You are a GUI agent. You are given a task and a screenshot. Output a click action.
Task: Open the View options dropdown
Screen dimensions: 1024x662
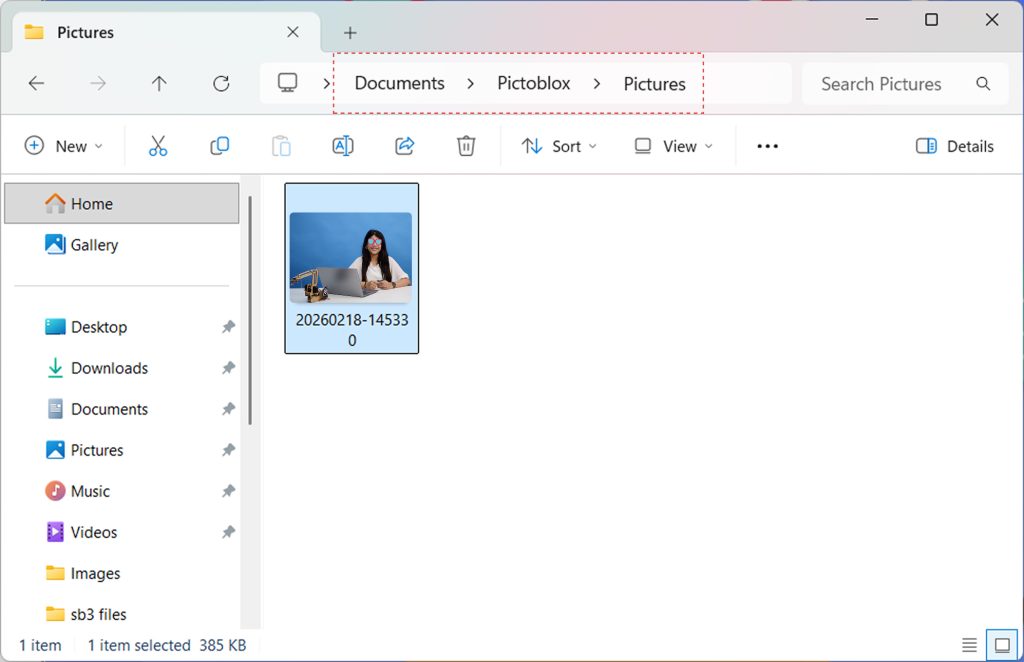point(674,146)
